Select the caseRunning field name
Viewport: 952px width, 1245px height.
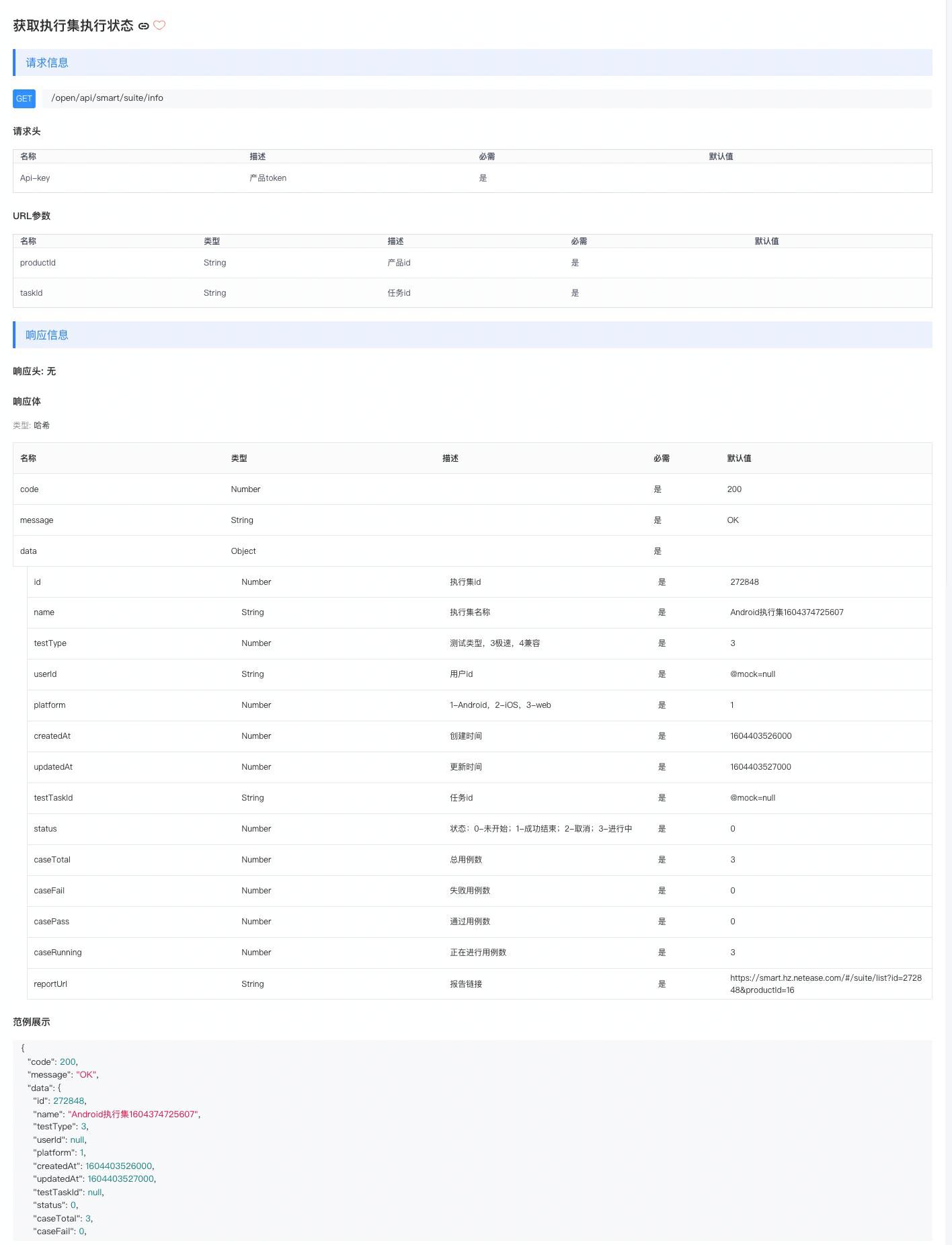pyautogui.click(x=57, y=953)
